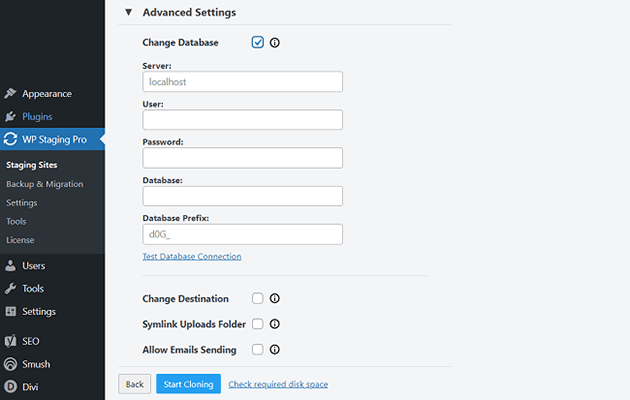Viewport: 630px width, 400px height.
Task: Click the Plugins plug icon
Action: pyautogui.click(x=10, y=116)
